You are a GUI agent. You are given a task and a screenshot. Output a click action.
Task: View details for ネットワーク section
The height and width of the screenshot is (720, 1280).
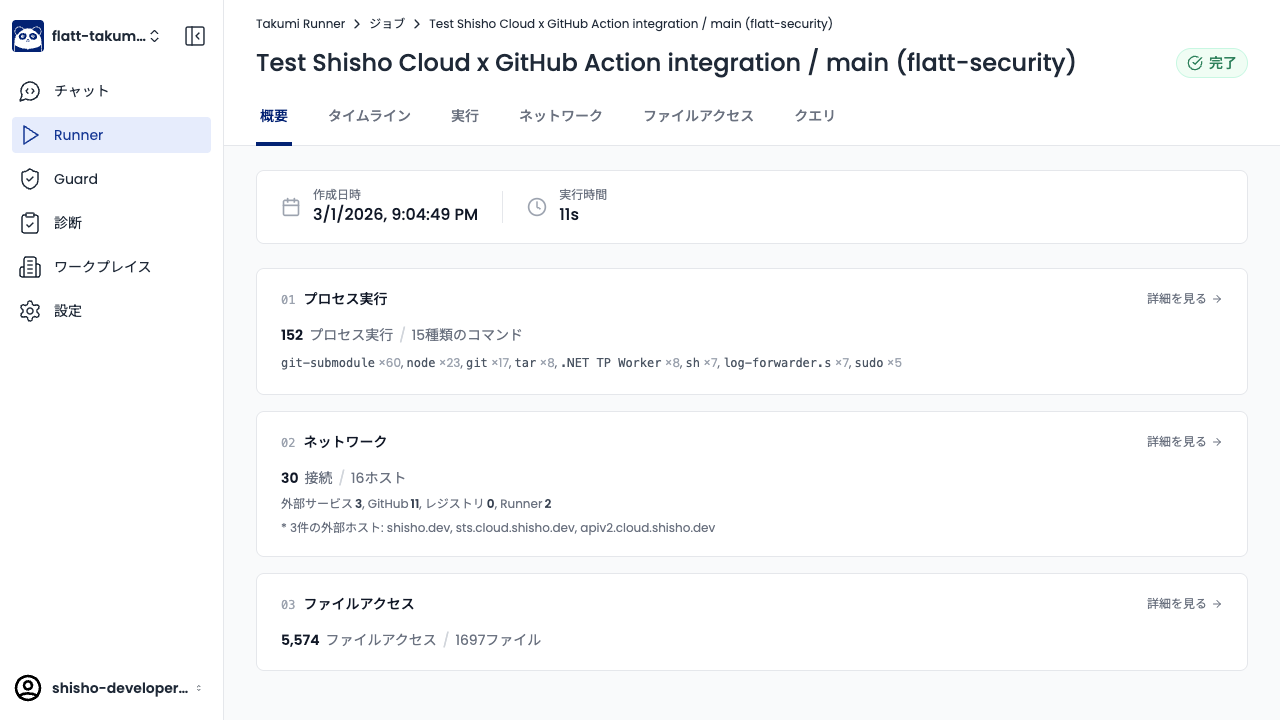tap(1184, 442)
